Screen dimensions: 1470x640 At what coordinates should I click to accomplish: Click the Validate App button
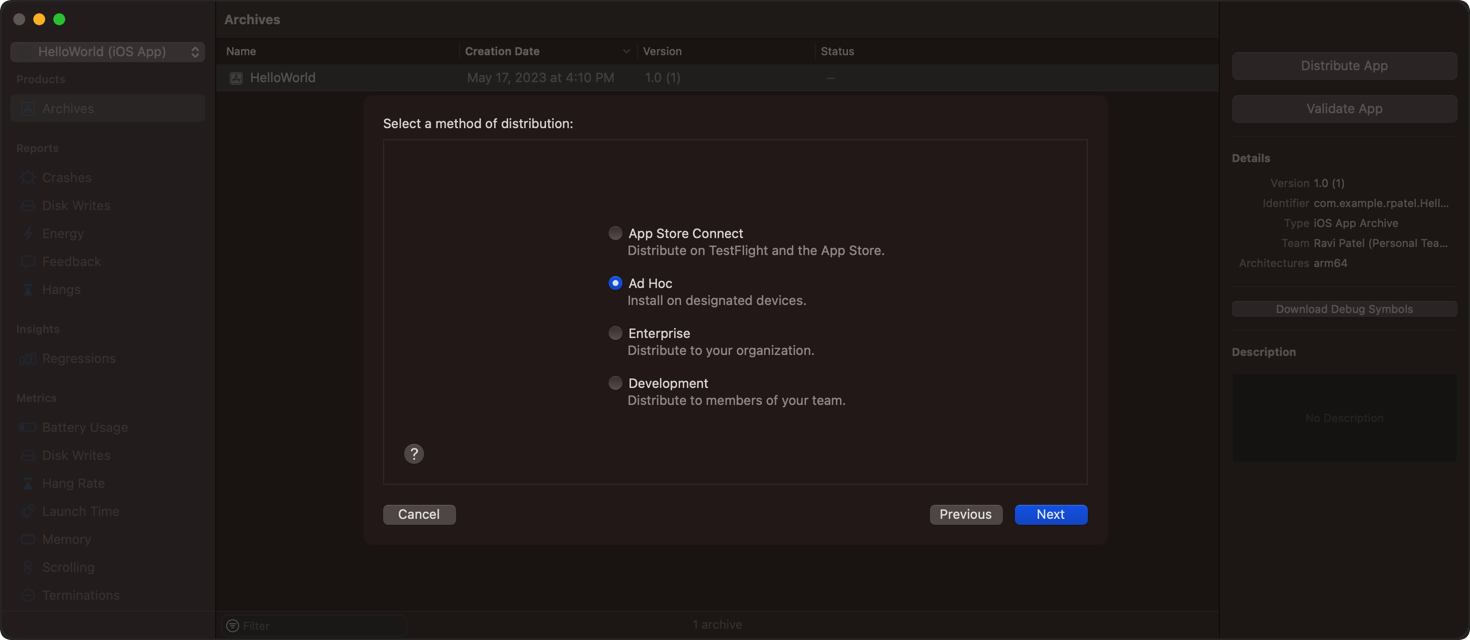[1344, 109]
